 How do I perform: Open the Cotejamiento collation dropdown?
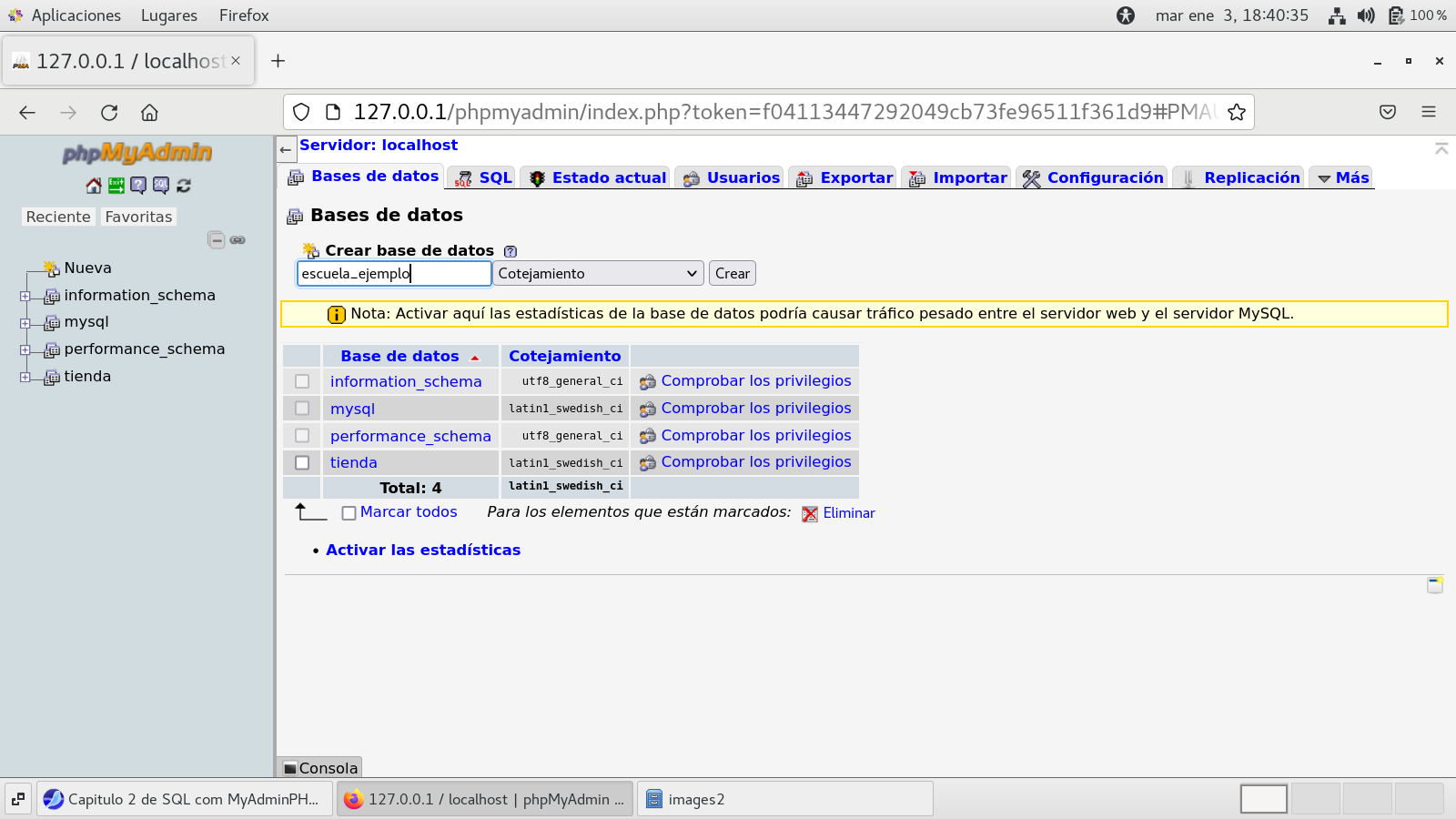click(x=598, y=274)
